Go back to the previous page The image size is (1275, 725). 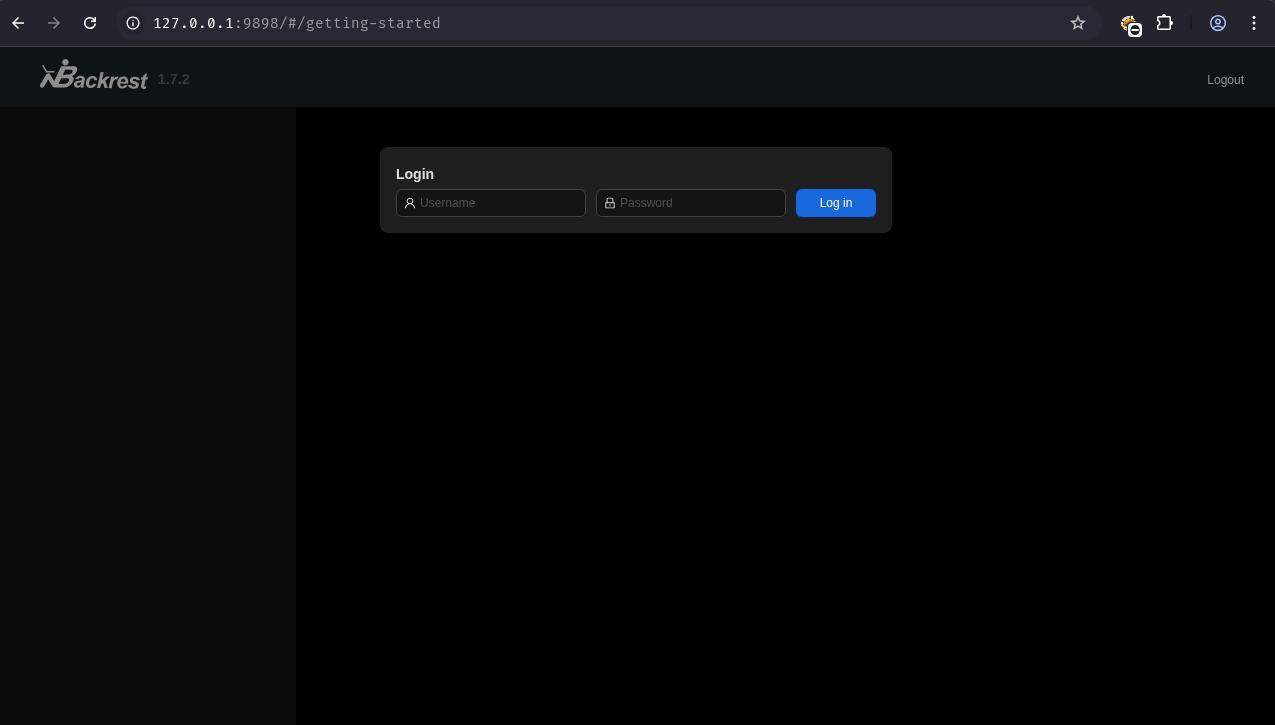18,23
